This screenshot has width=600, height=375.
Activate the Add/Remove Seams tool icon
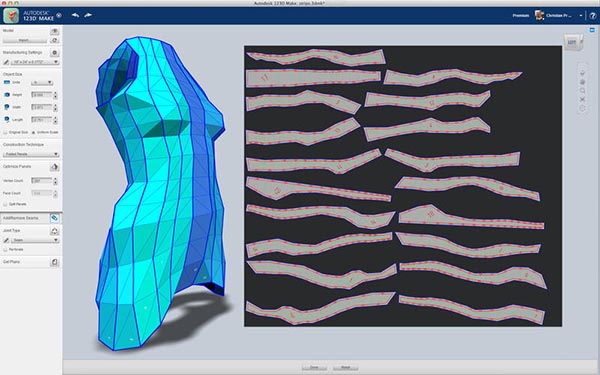[54, 218]
